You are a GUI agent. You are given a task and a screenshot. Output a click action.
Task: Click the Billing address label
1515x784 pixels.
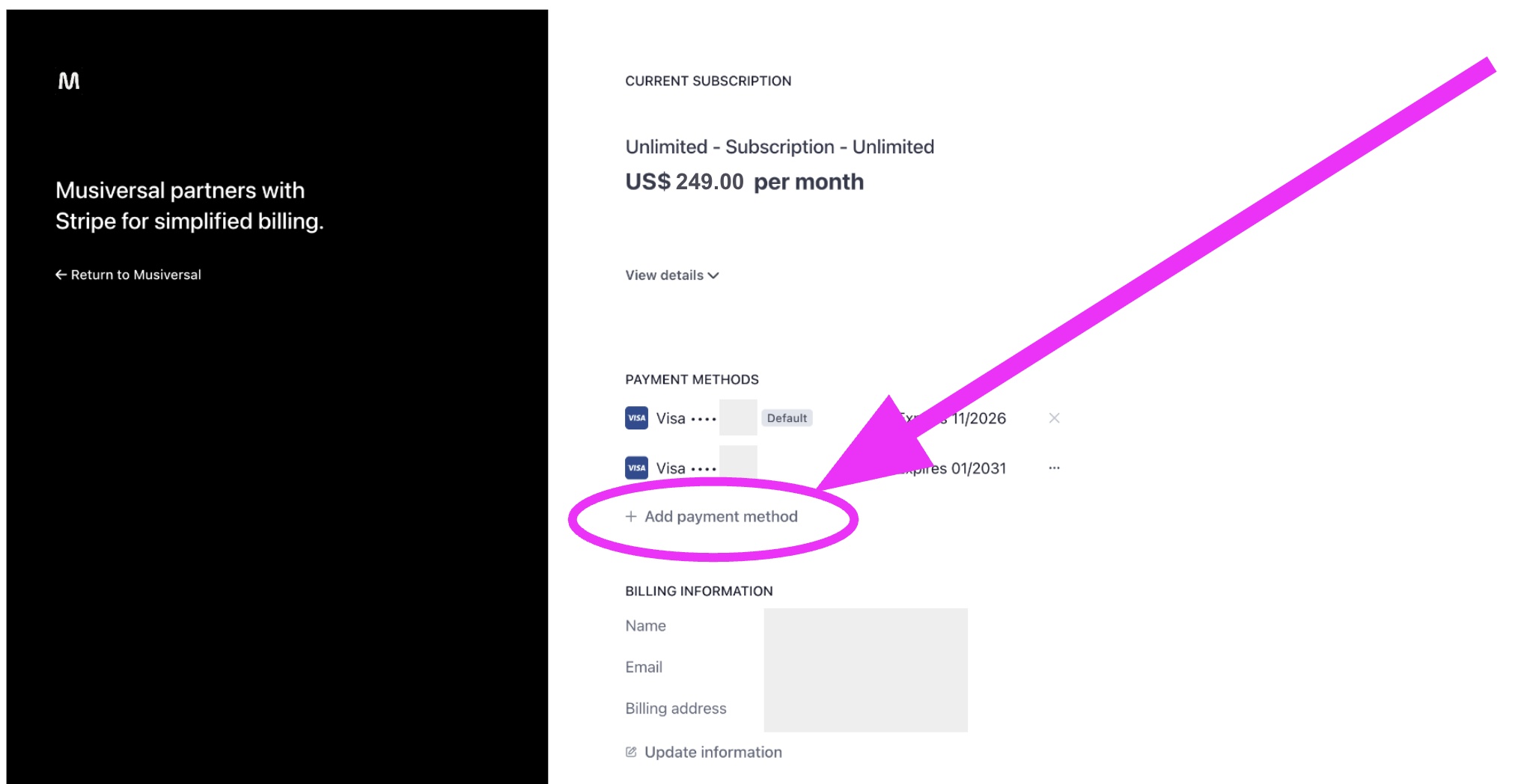(x=675, y=708)
